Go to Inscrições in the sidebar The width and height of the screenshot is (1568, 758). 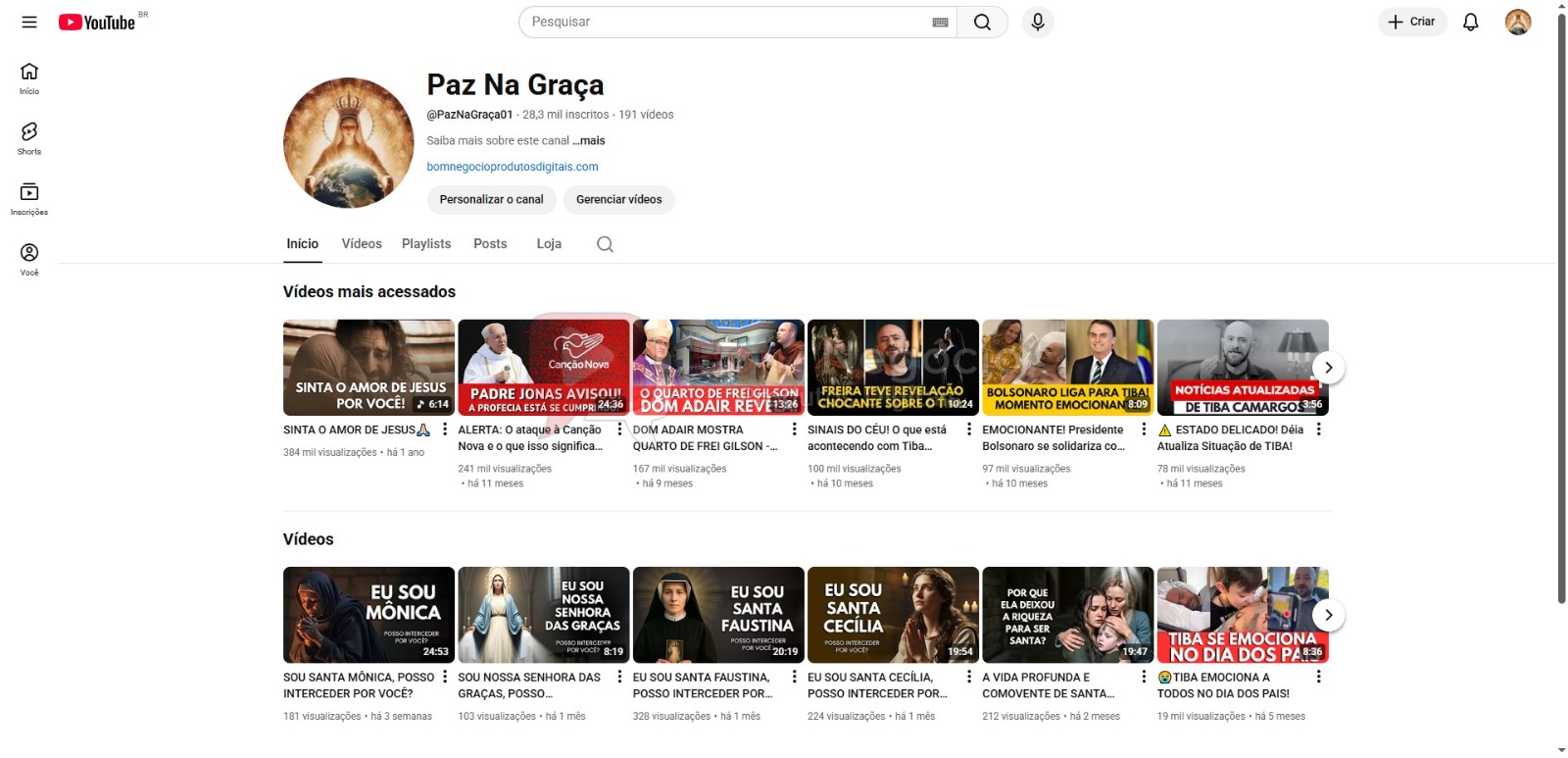pyautogui.click(x=29, y=198)
